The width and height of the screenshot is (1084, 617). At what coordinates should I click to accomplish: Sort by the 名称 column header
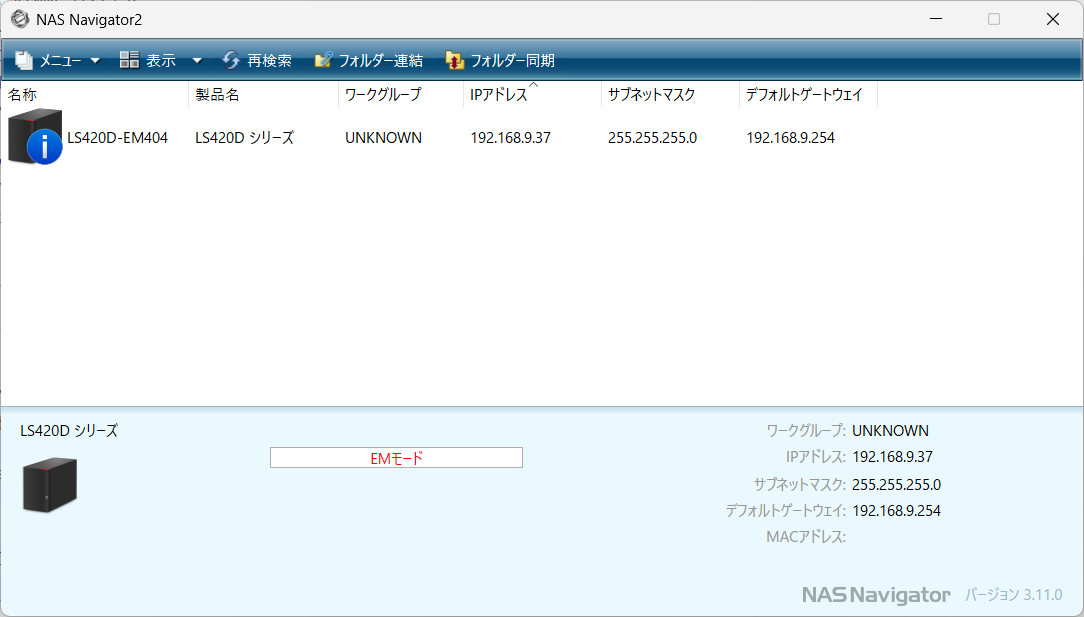tap(94, 95)
